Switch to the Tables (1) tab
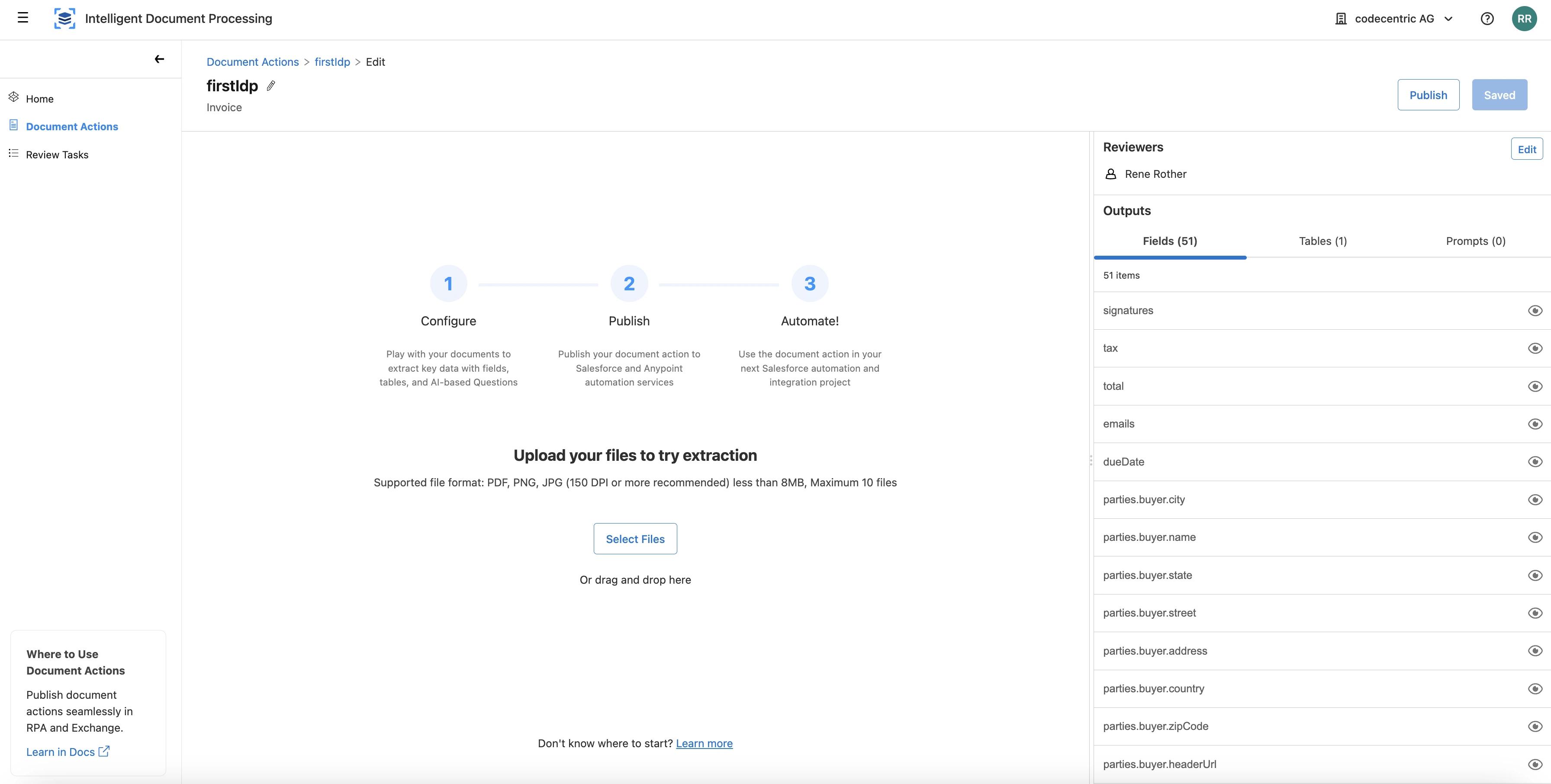Screen dimensions: 1551x784 tap(1322, 241)
